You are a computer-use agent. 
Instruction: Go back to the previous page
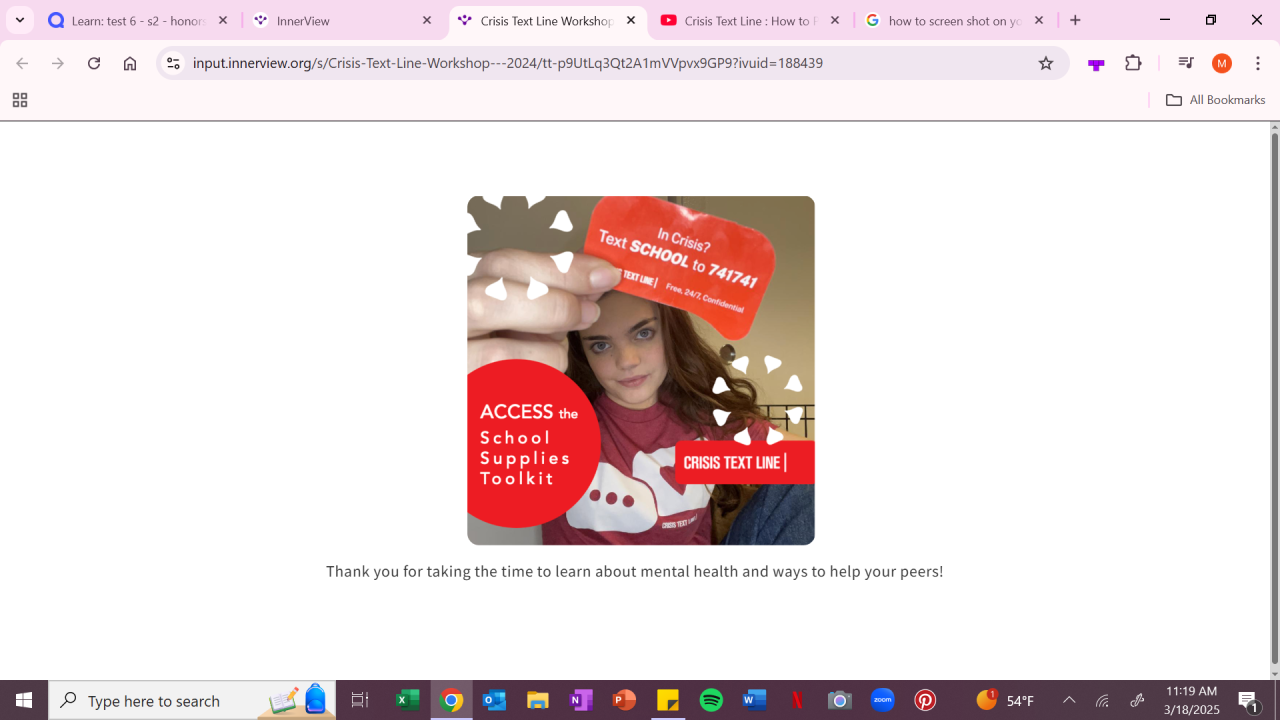(22, 63)
